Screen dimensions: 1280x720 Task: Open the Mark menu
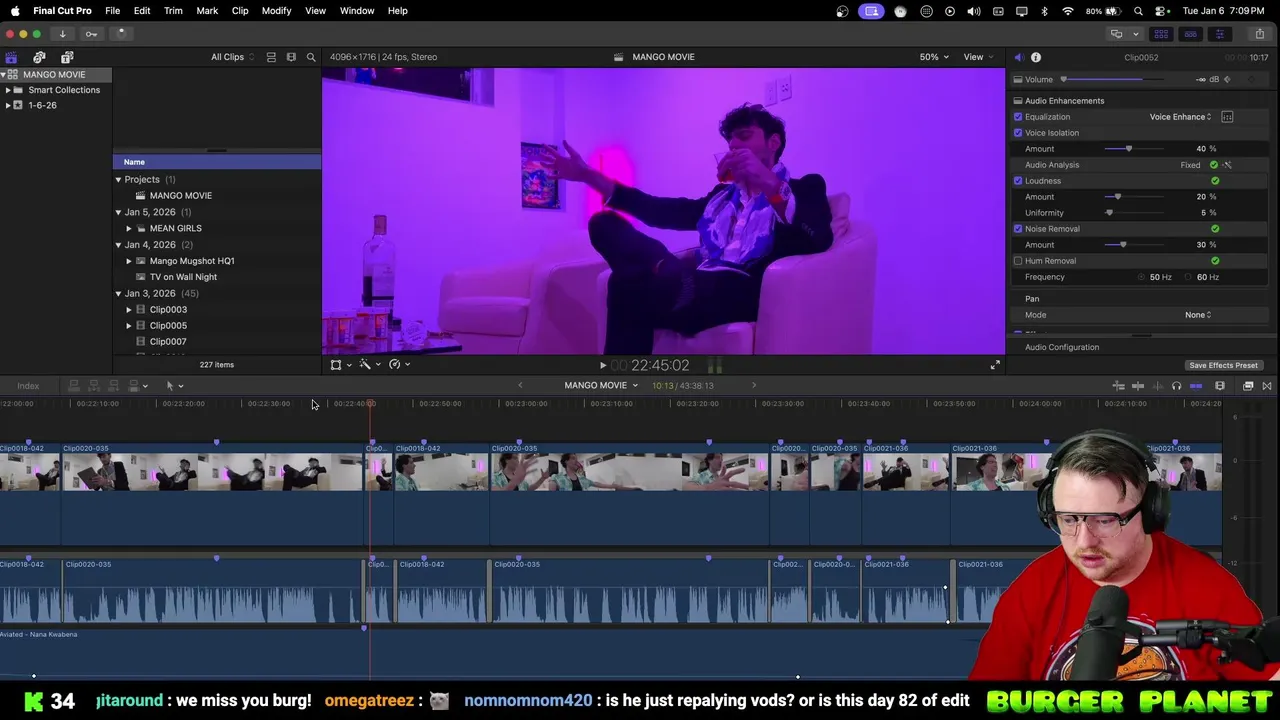(207, 11)
